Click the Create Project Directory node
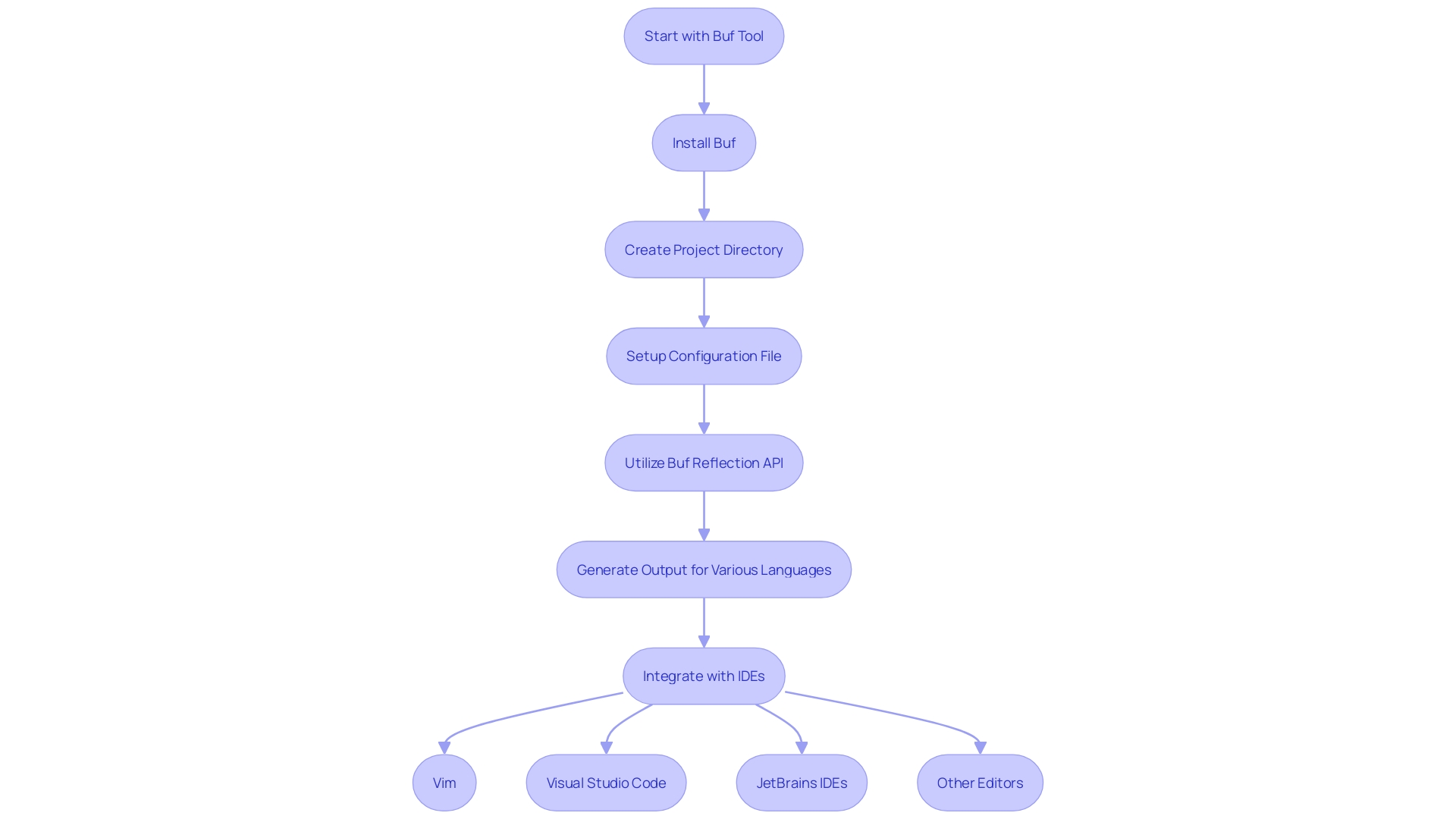This screenshot has width=1456, height=819. click(704, 249)
